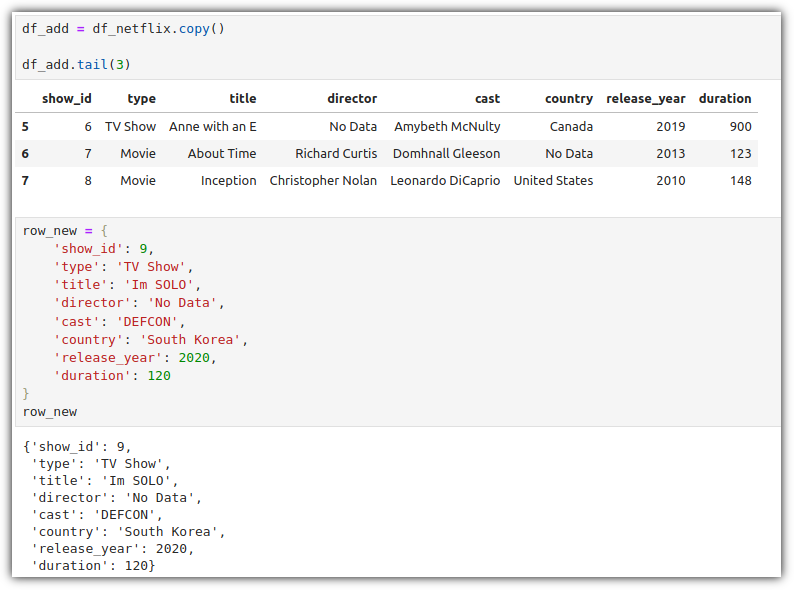
Task: Select the 'About Time' title cell
Action: point(222,153)
